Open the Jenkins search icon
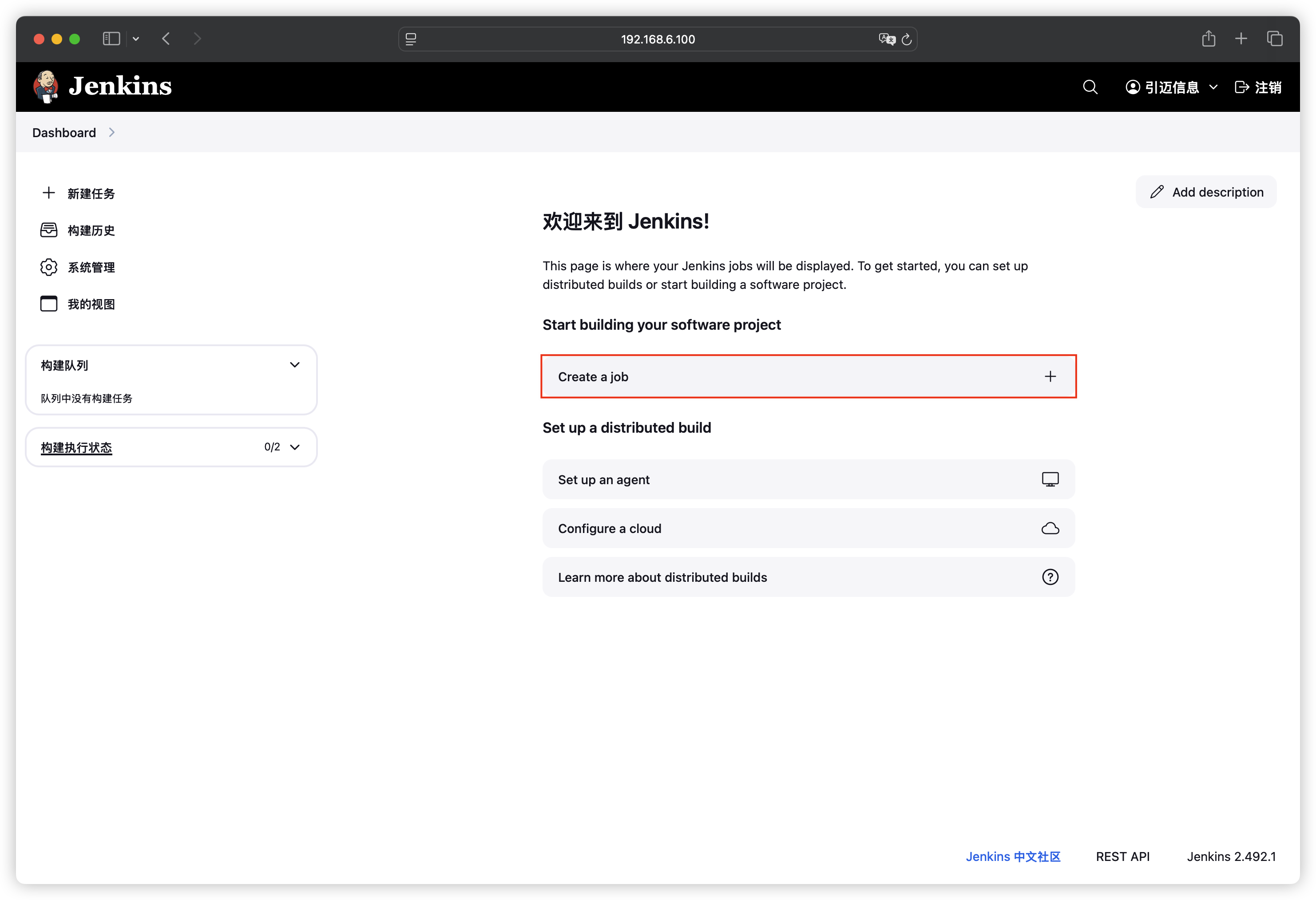This screenshot has height=900, width=1316. 1090,87
